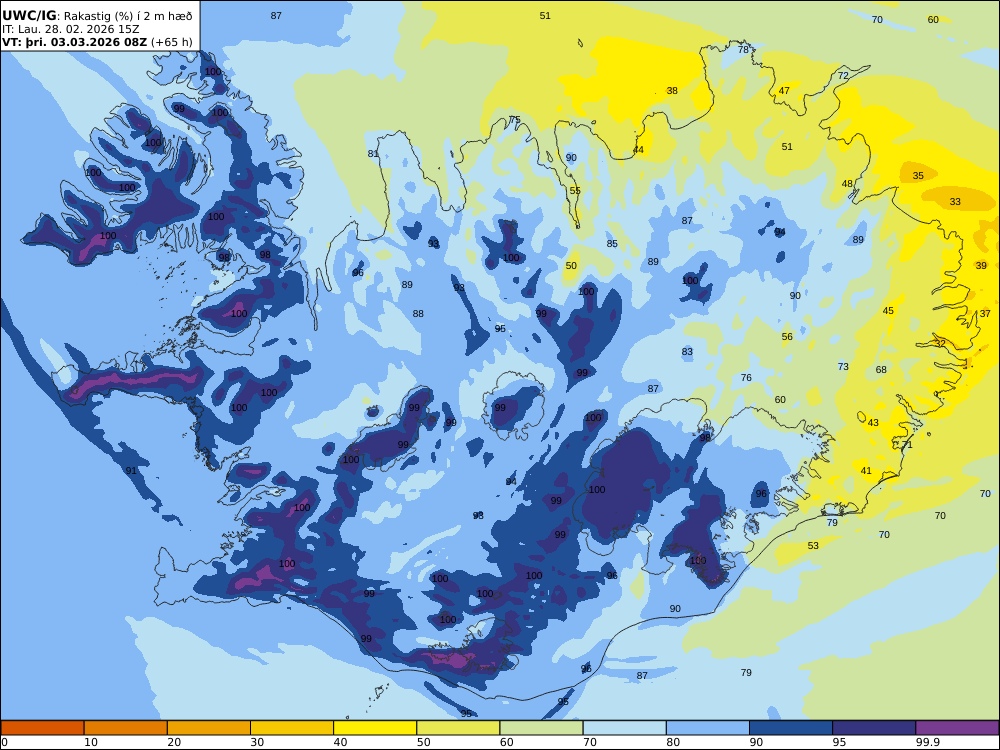Click the humidity value 35 on the map
The height and width of the screenshot is (750, 1000).
point(918,175)
